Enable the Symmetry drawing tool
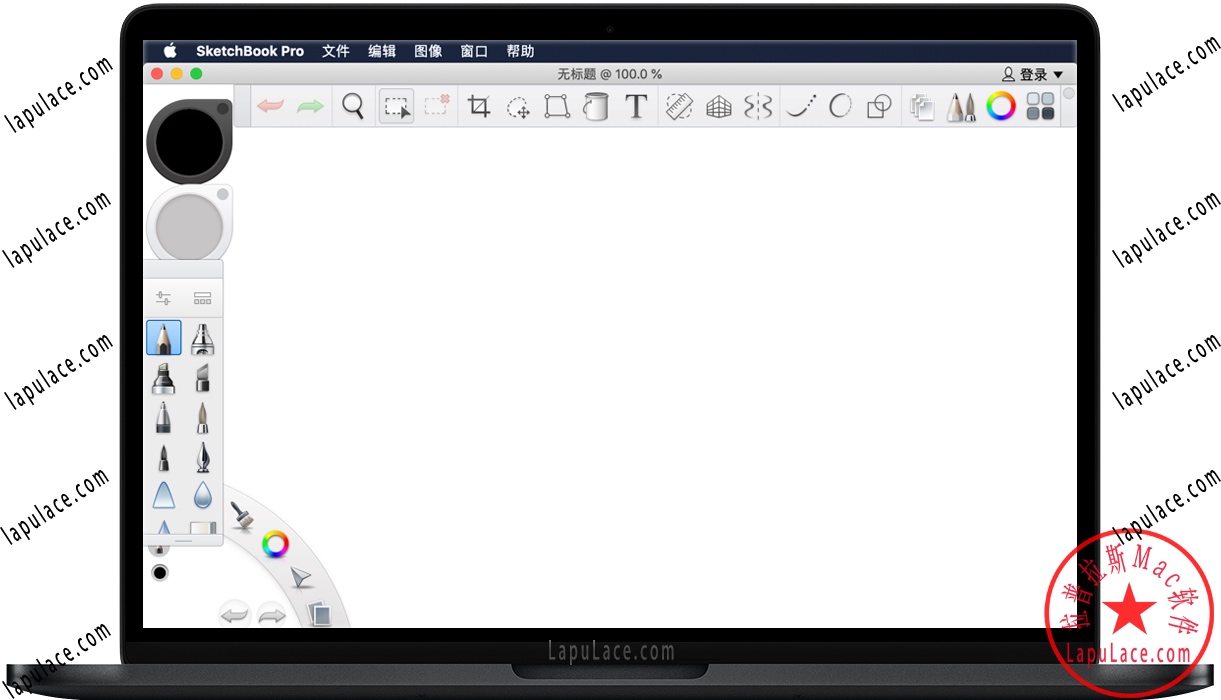The image size is (1221, 700). point(758,106)
